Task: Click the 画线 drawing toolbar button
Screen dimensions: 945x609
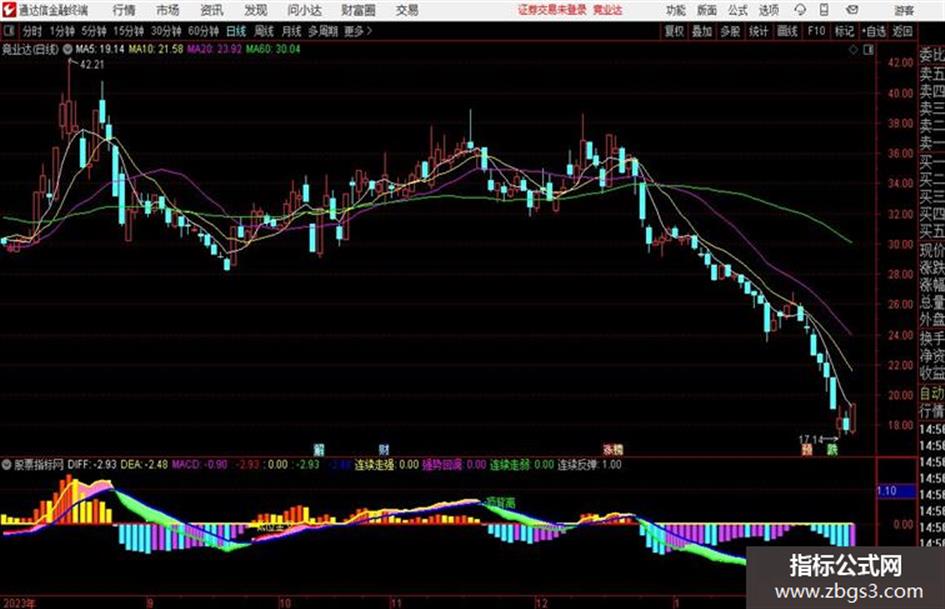Action: click(x=788, y=31)
